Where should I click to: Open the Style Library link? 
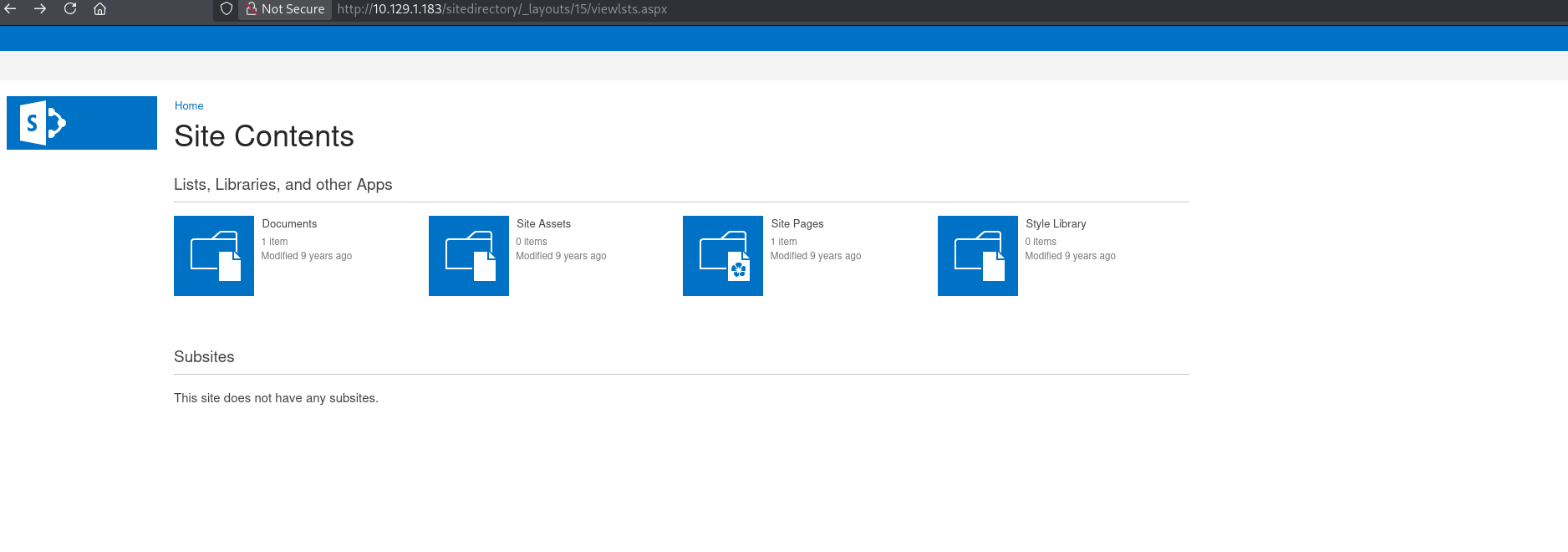pyautogui.click(x=1056, y=224)
